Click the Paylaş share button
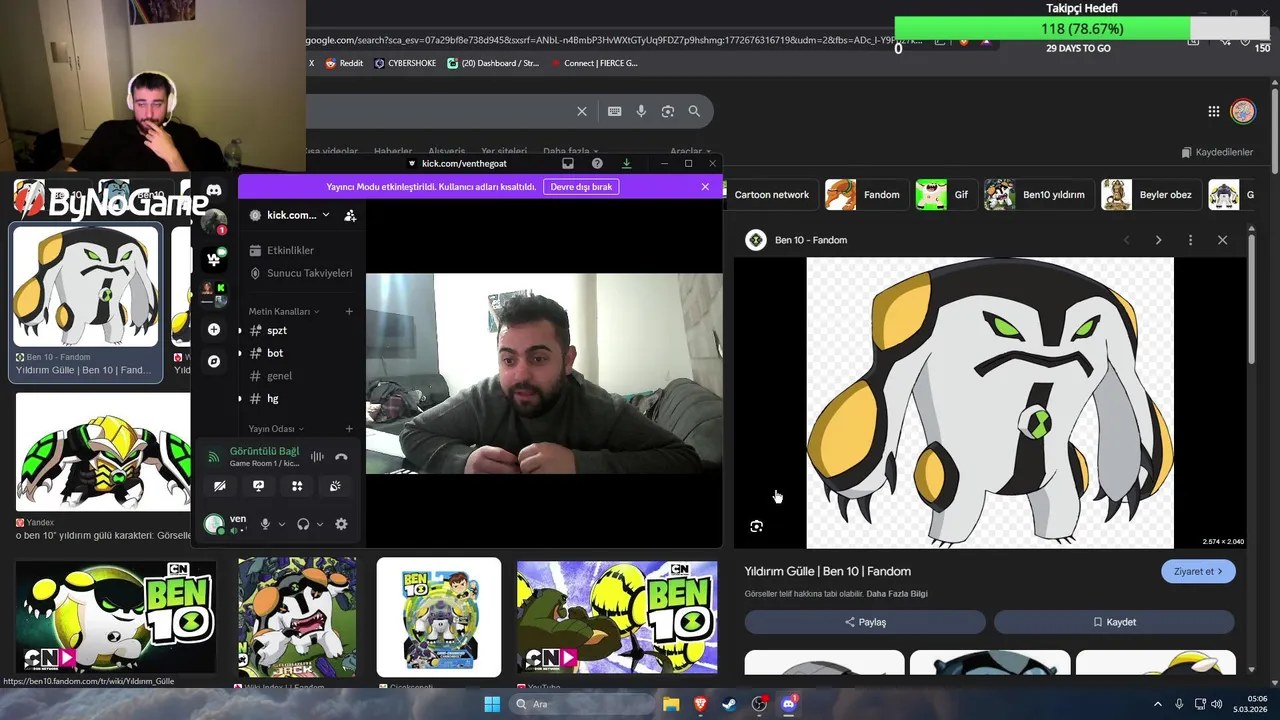 [x=865, y=622]
